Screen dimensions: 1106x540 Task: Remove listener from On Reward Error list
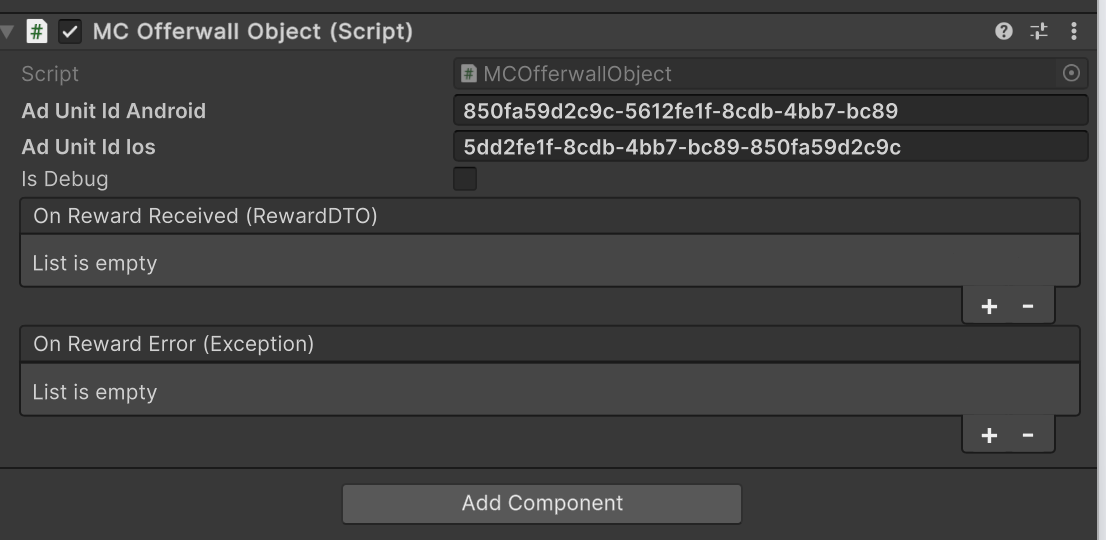click(1028, 435)
